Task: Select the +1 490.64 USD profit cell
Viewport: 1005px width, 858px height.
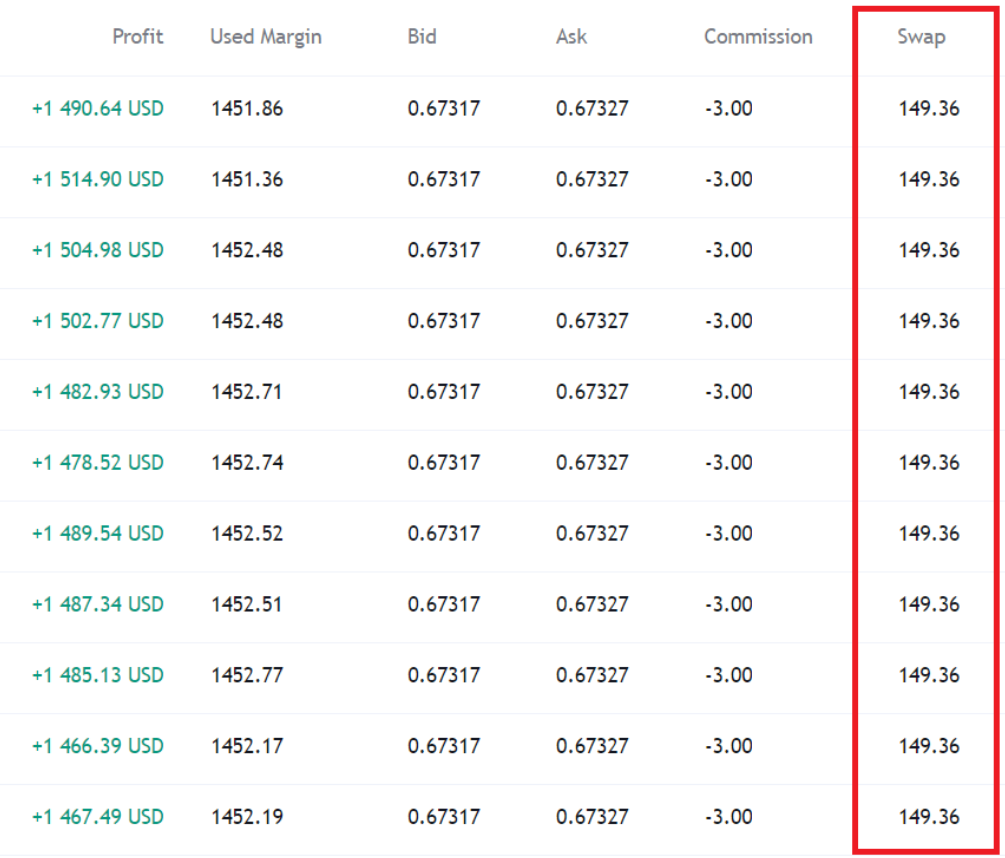Action: pyautogui.click(x=98, y=108)
